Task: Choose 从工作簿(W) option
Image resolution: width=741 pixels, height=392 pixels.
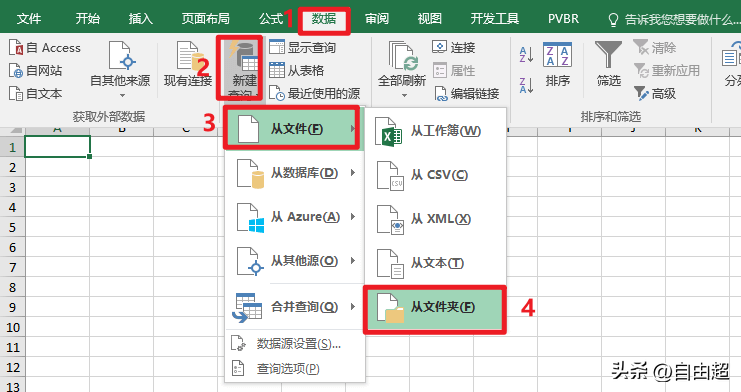Action: tap(435, 131)
